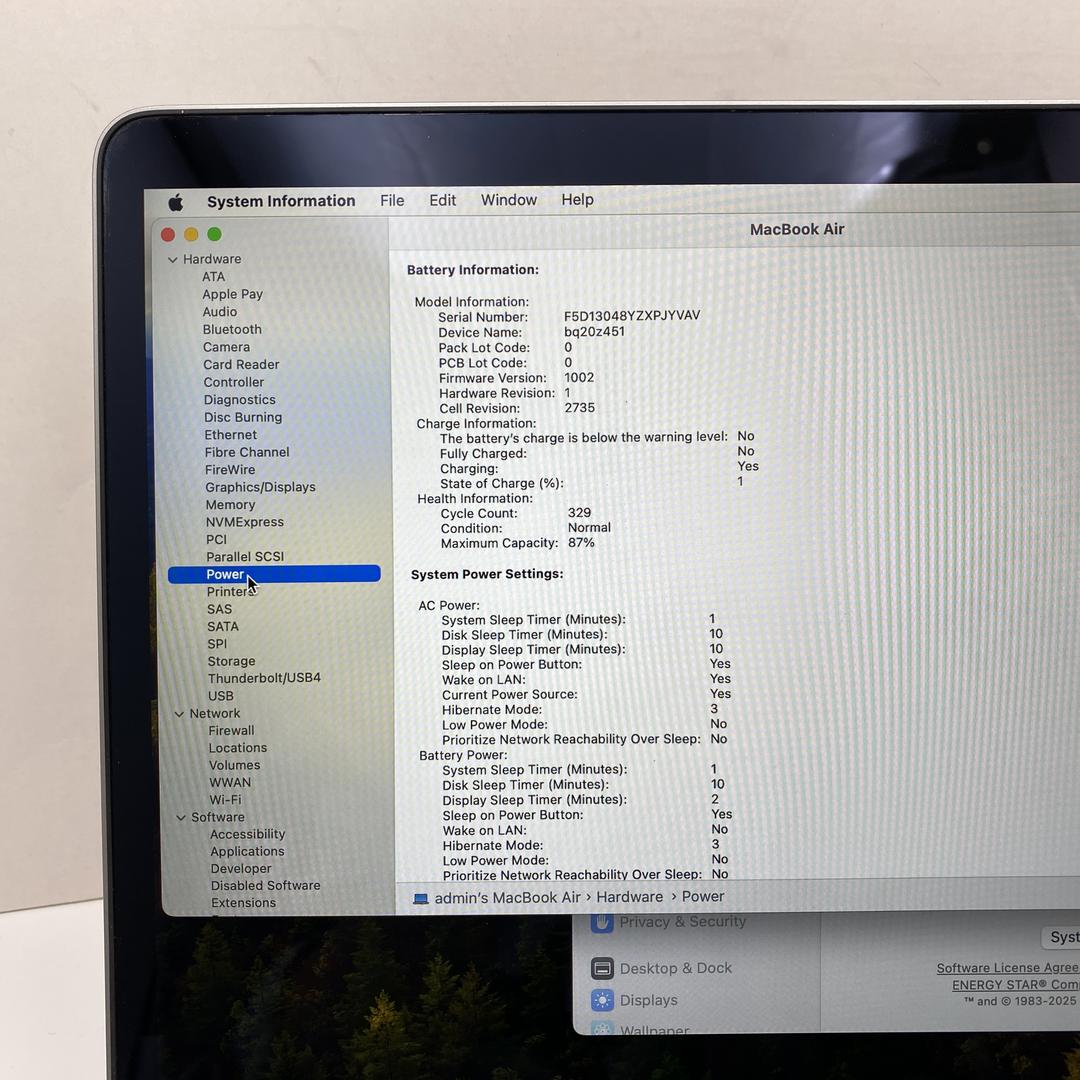This screenshot has height=1080, width=1080.
Task: Select SAS in the sidebar
Action: click(x=220, y=610)
